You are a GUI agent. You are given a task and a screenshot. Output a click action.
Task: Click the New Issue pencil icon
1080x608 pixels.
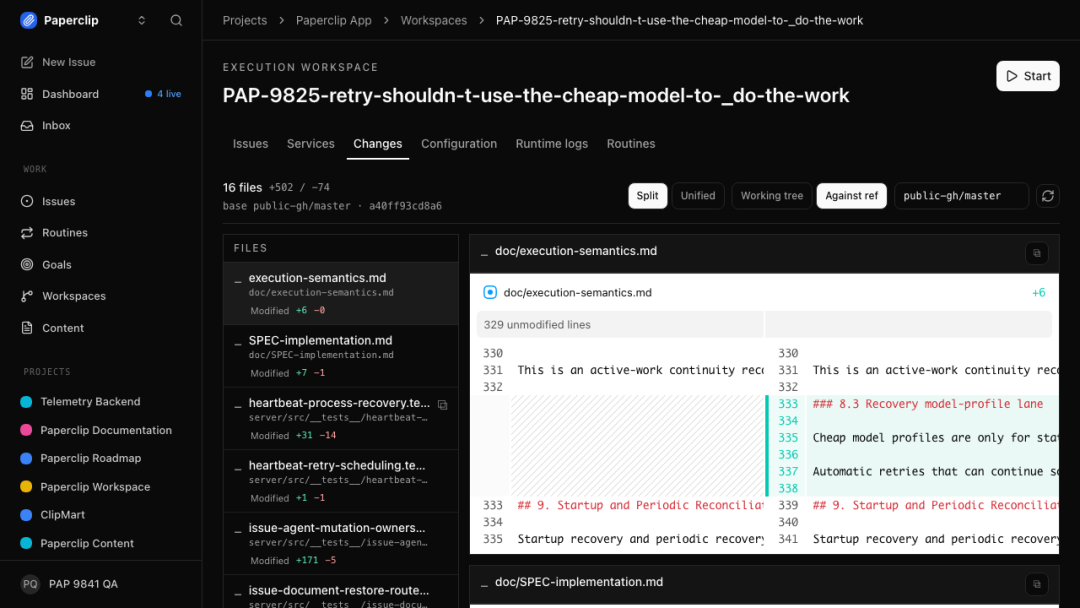tap(27, 62)
